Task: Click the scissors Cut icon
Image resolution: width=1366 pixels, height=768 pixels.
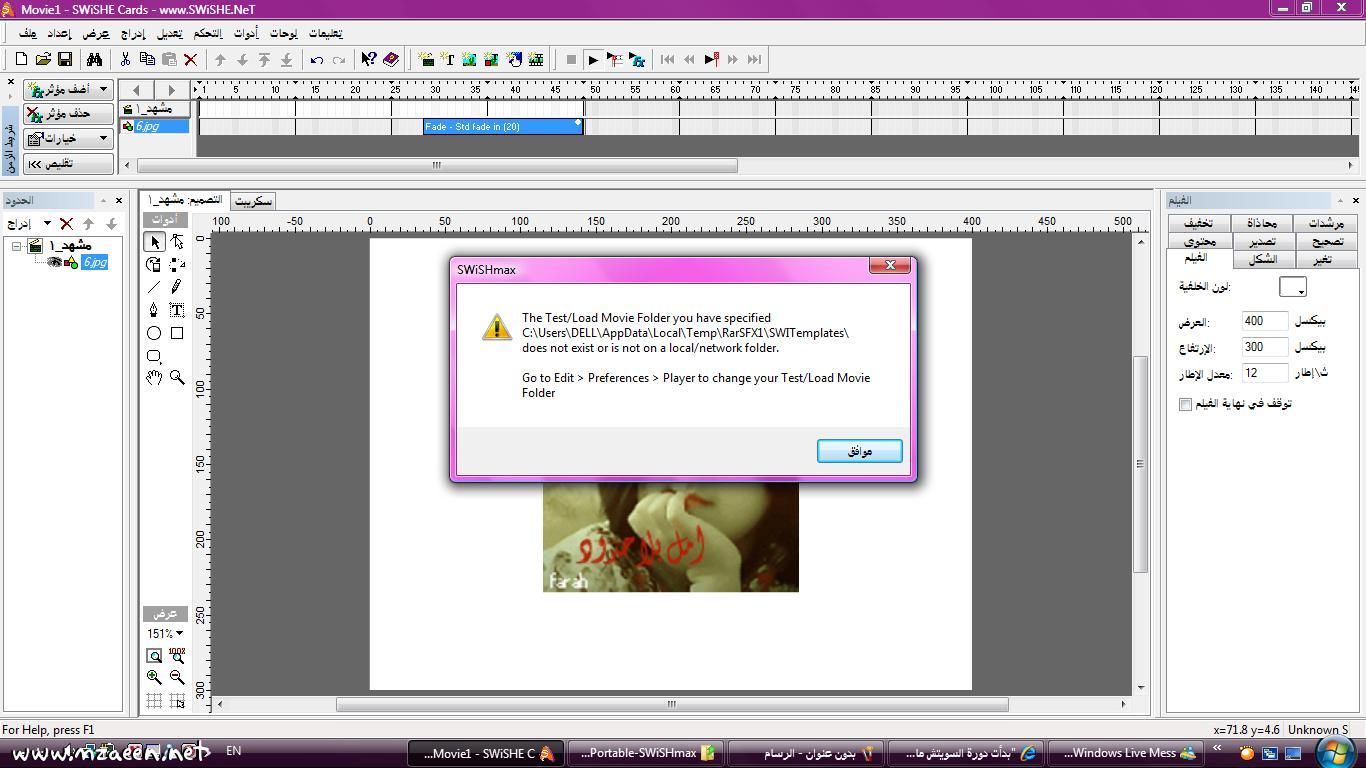Action: [124, 60]
